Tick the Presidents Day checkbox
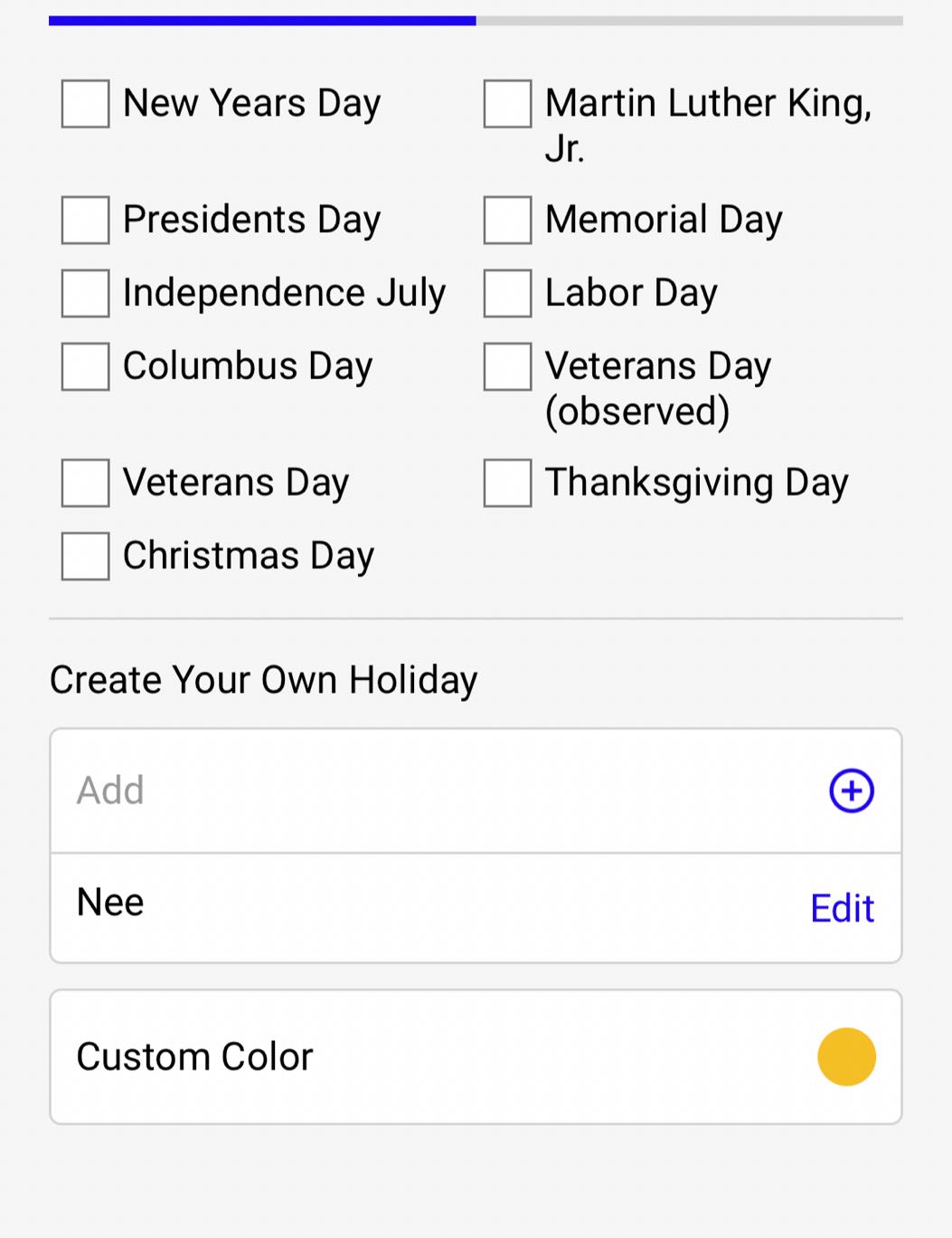The image size is (952, 1238). (86, 220)
